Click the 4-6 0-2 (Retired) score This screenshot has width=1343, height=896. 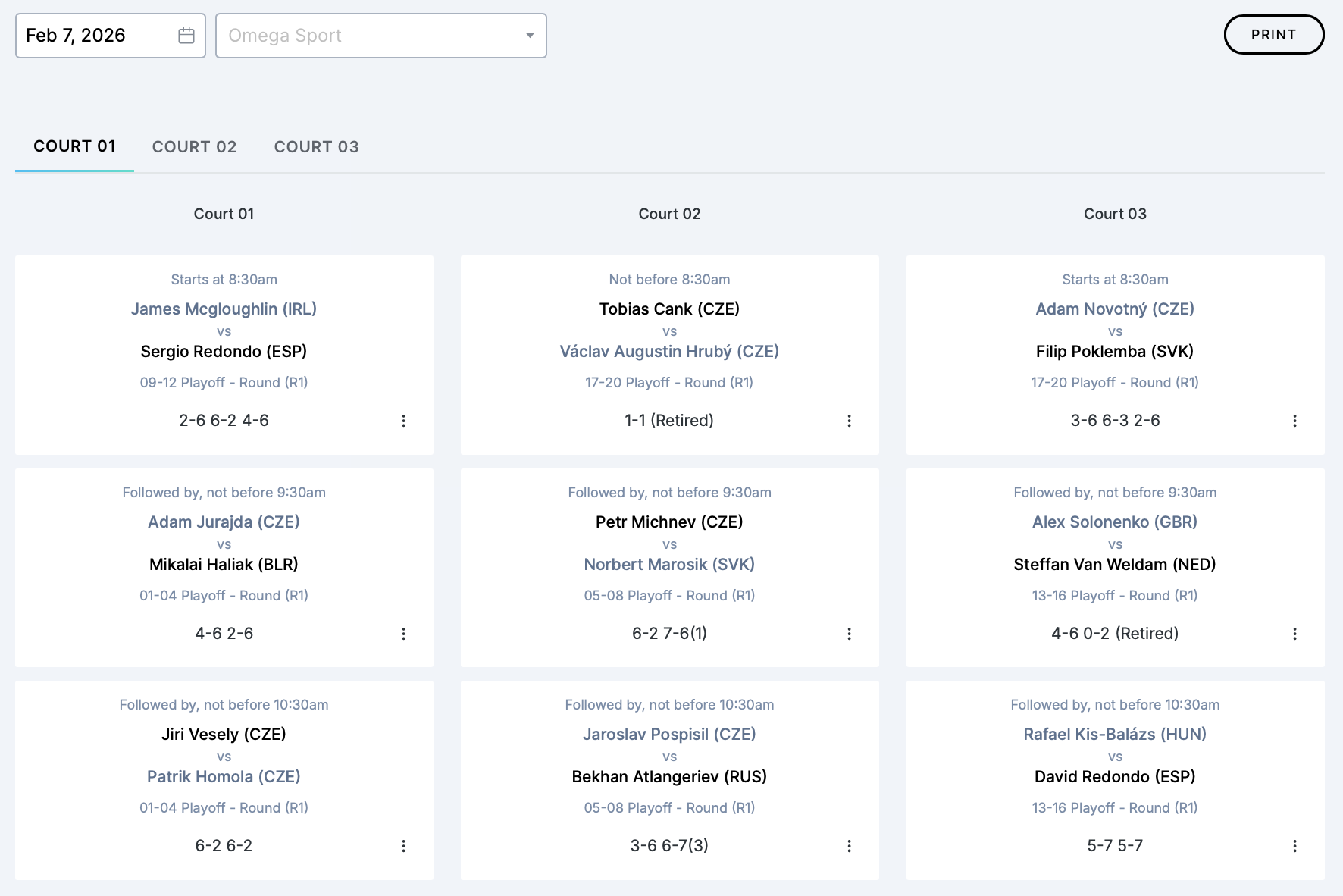1115,634
